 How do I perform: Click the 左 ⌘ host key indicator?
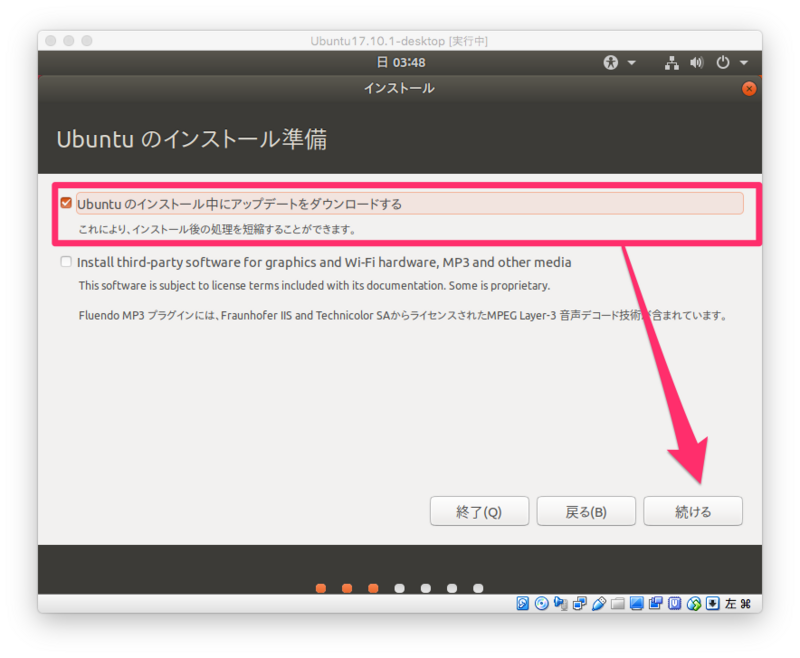(738, 603)
